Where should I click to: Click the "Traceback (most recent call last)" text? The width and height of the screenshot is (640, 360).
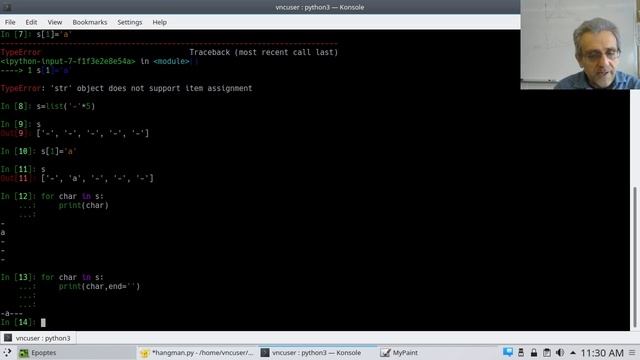click(x=264, y=52)
